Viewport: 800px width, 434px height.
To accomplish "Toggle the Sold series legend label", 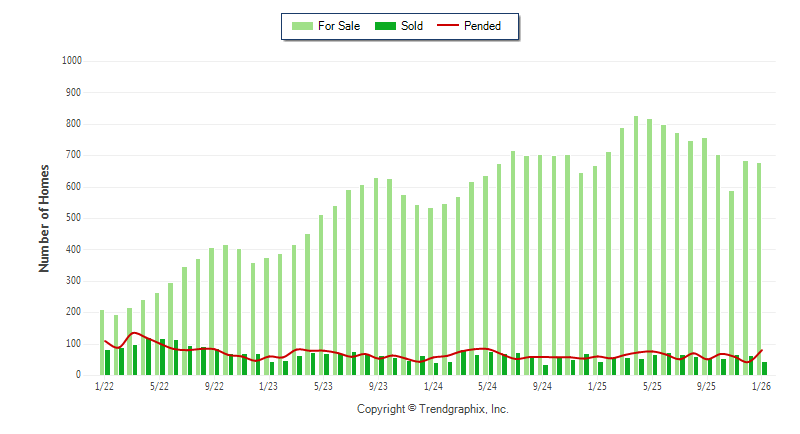I will [412, 26].
